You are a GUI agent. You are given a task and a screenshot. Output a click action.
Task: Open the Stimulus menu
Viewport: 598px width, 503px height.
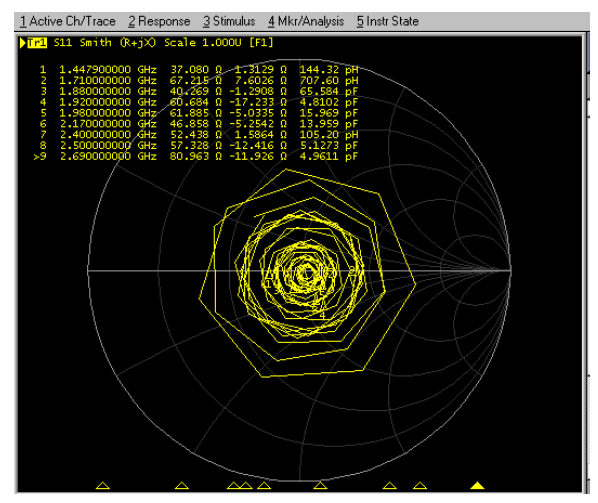point(229,21)
